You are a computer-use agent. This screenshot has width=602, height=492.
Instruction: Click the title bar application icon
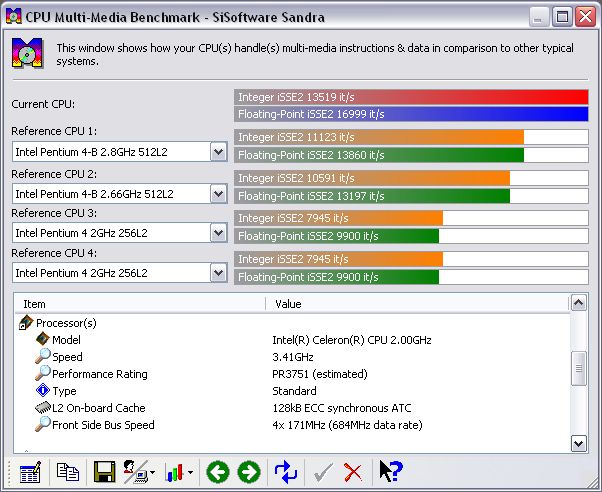click(x=13, y=17)
